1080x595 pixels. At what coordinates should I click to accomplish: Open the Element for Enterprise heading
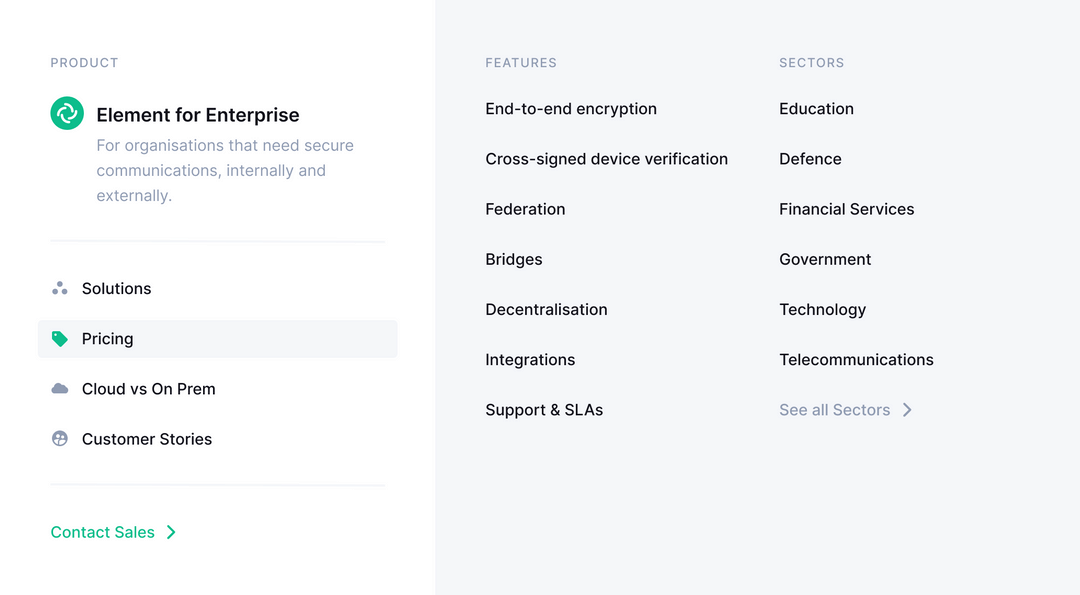[198, 115]
